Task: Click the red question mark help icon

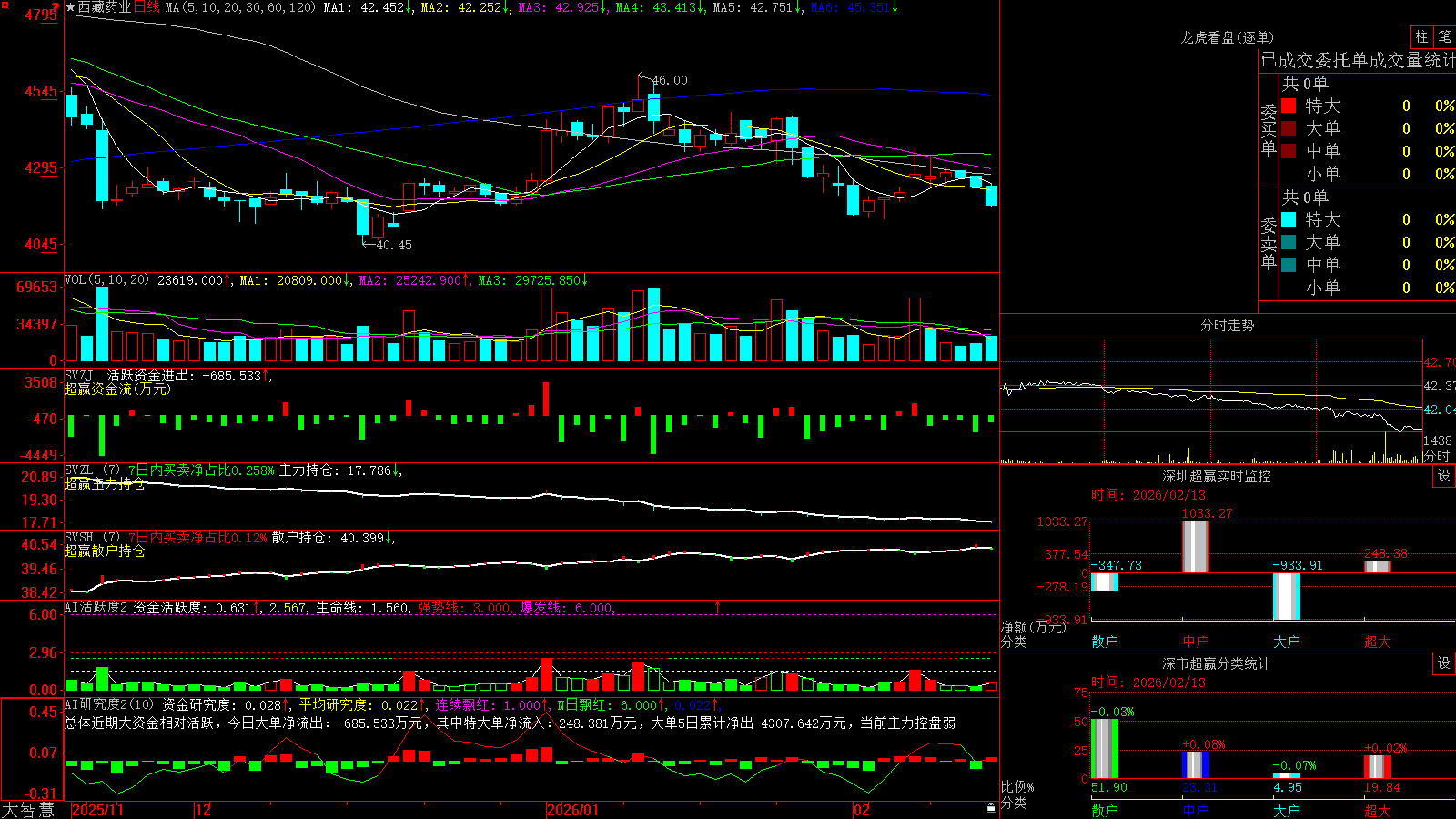Action: tap(56, 7)
